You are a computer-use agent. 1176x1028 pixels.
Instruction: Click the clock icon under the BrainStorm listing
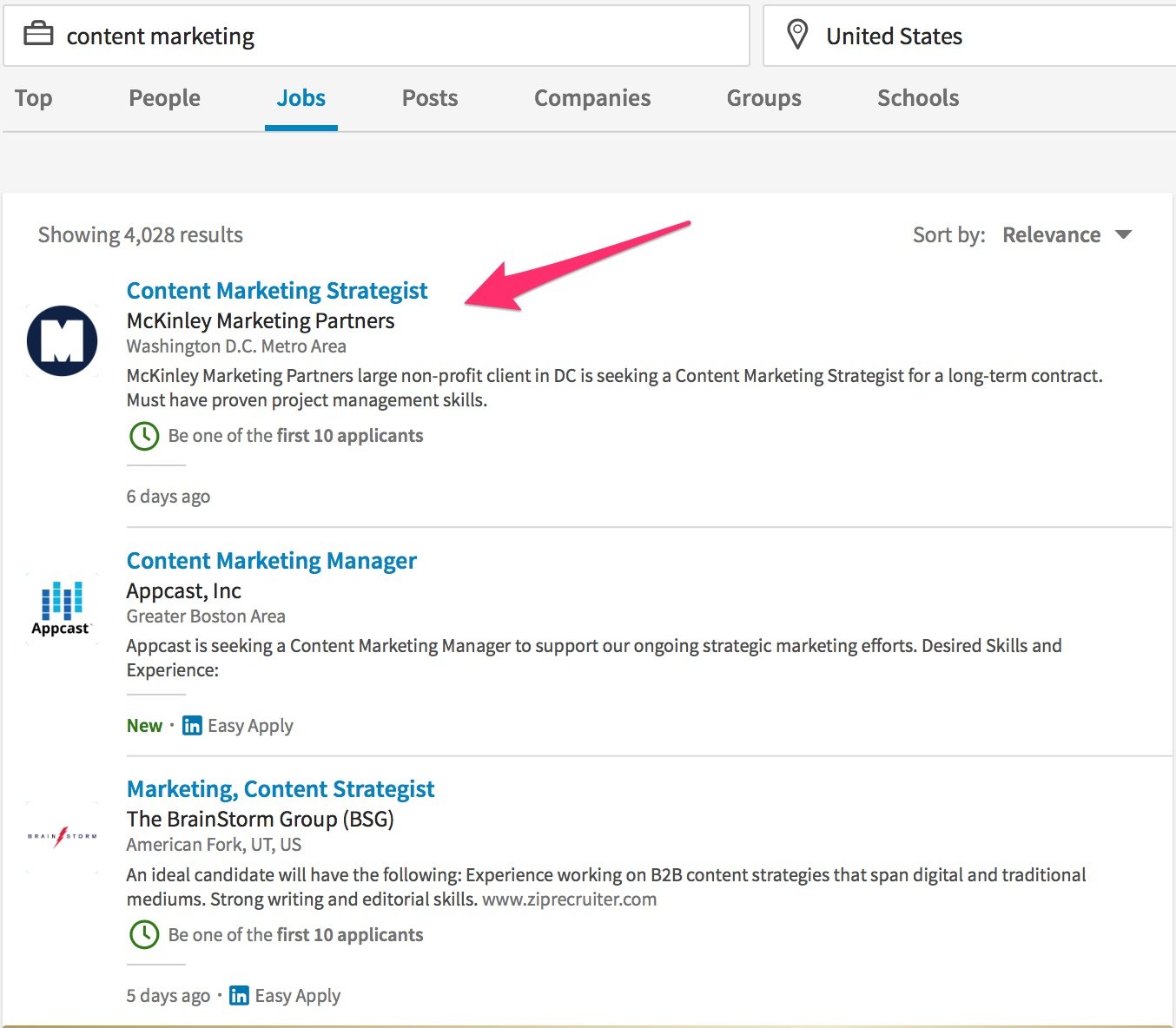pyautogui.click(x=144, y=935)
